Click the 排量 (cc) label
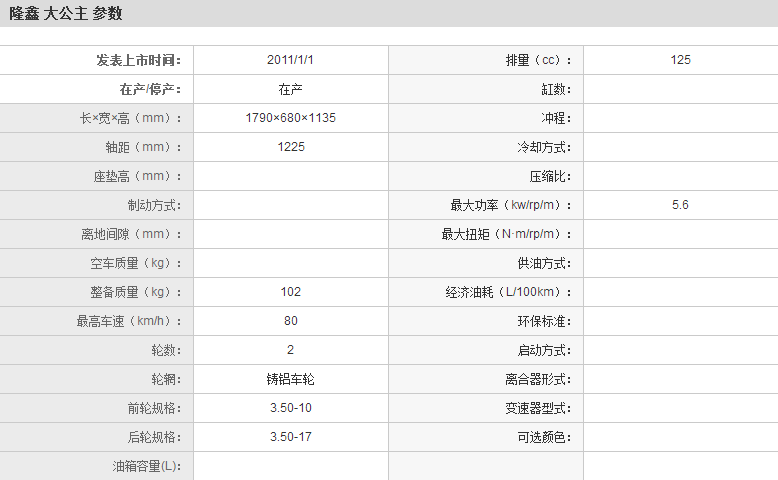This screenshot has height=480, width=778. point(538,60)
